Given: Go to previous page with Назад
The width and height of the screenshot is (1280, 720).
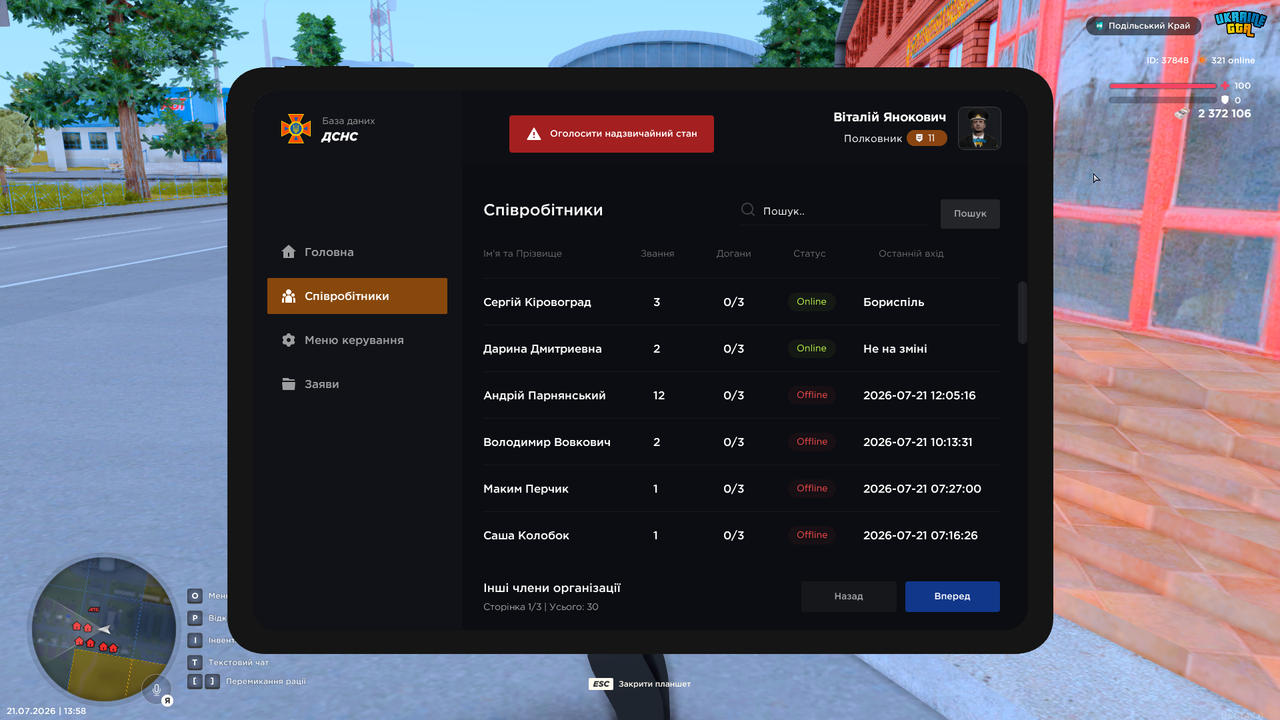Looking at the screenshot, I should tap(848, 596).
